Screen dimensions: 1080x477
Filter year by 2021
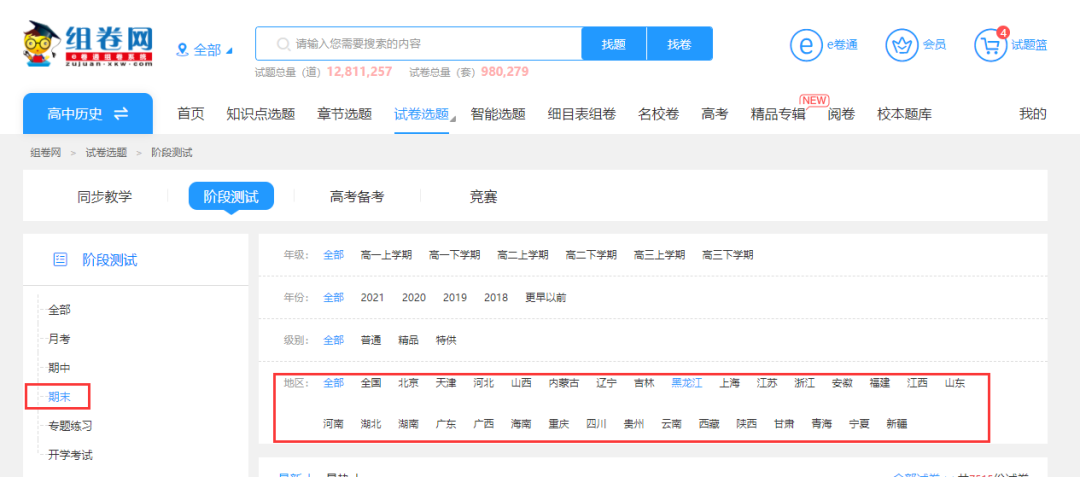[x=372, y=297]
